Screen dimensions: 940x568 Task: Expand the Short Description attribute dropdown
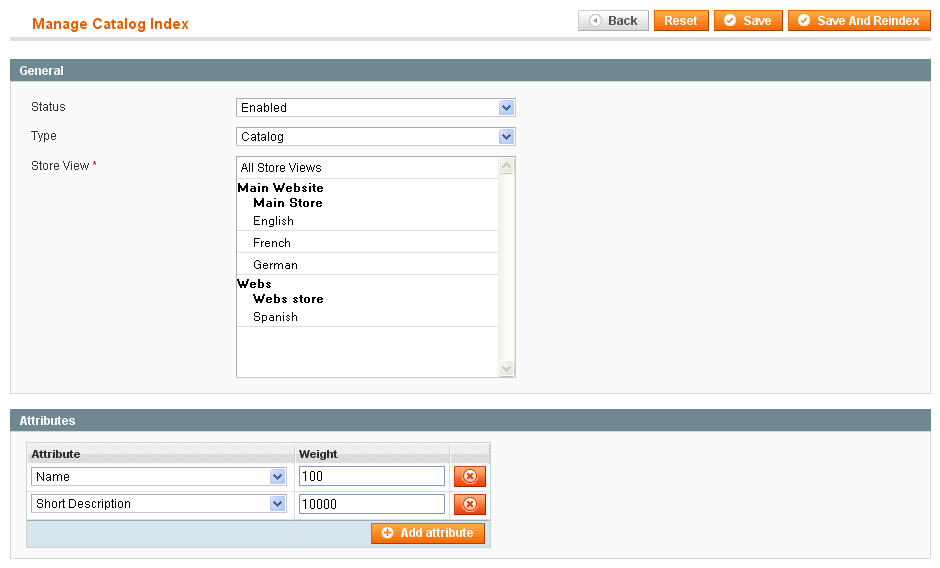(x=159, y=504)
